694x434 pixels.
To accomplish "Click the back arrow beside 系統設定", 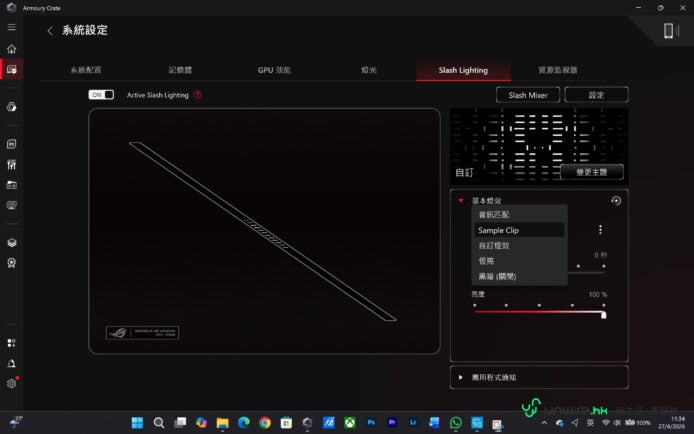I will pyautogui.click(x=50, y=31).
